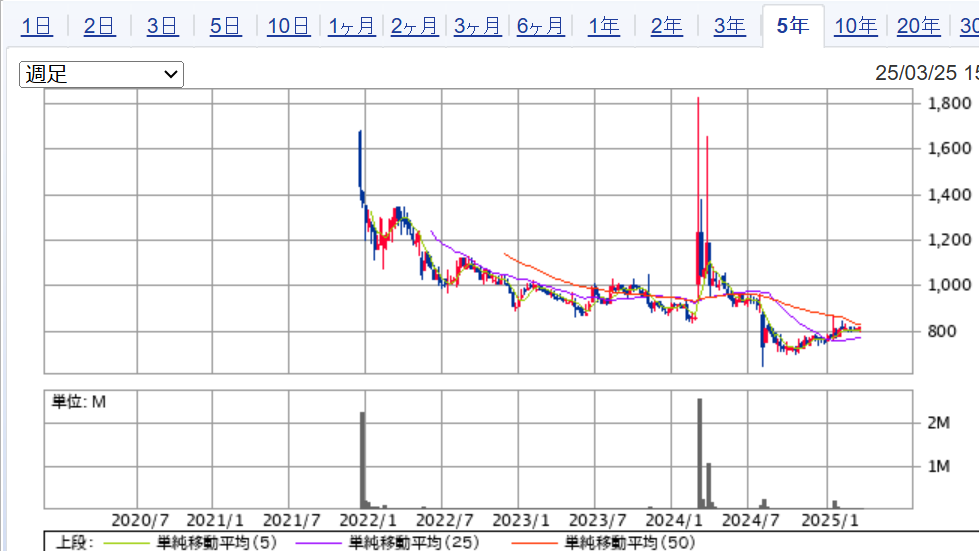Select the 2日 period tab
Image resolution: width=979 pixels, height=551 pixels.
99,26
